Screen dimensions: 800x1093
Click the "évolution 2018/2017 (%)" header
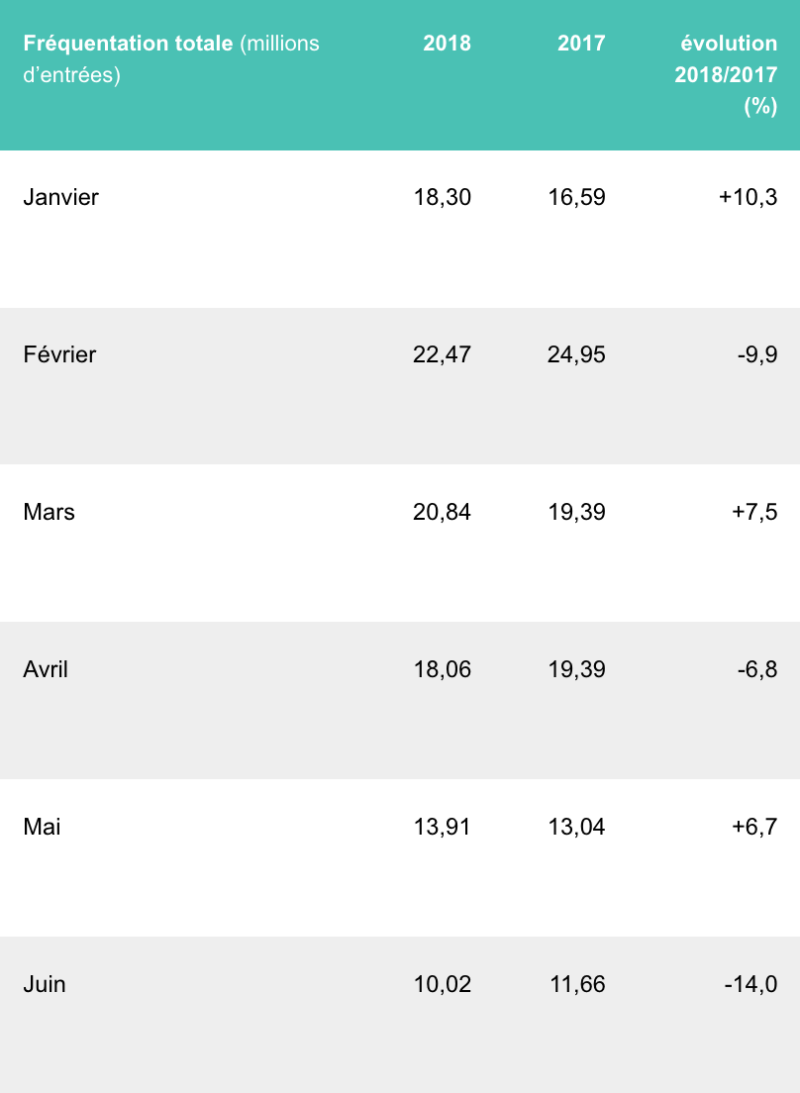726,75
